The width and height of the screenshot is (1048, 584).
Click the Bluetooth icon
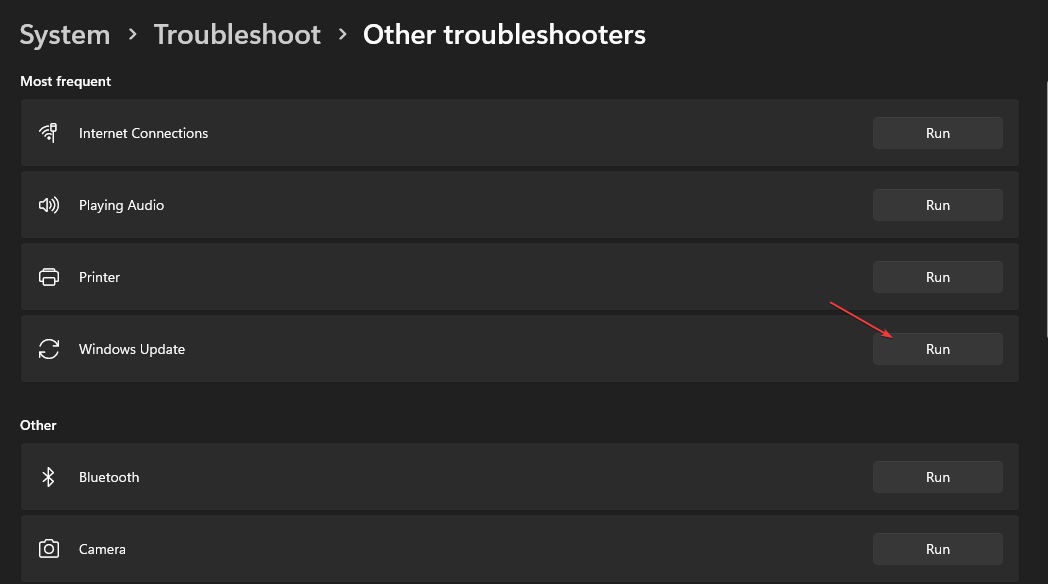[x=48, y=477]
